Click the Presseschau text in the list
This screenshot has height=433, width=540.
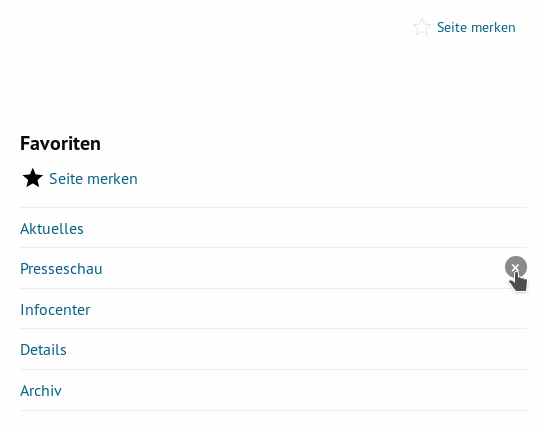click(x=61, y=268)
